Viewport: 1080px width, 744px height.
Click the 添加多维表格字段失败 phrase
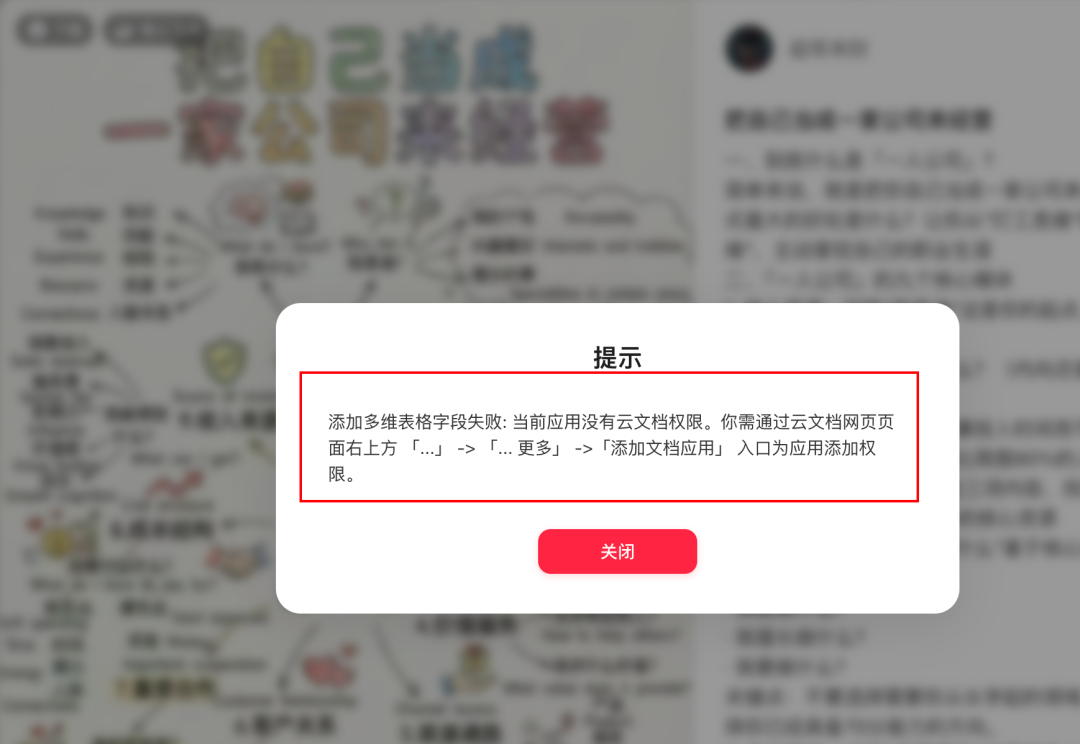click(415, 422)
